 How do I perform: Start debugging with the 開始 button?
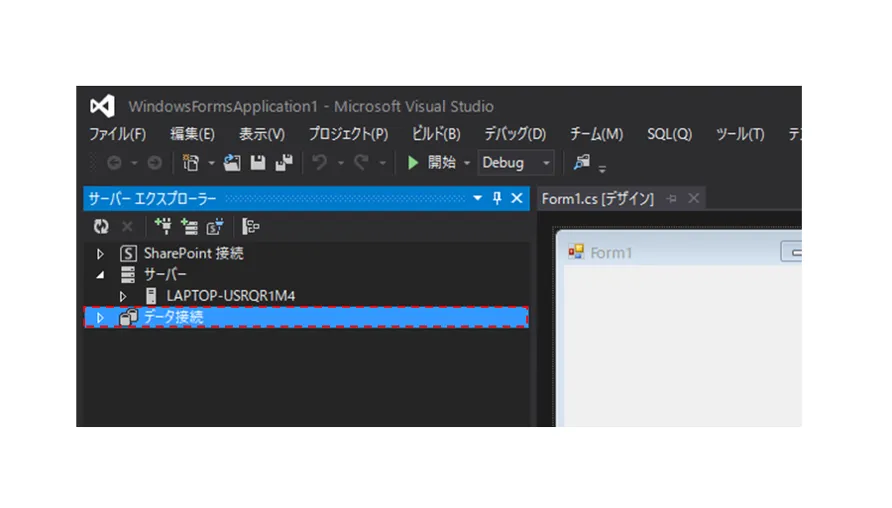point(432,163)
